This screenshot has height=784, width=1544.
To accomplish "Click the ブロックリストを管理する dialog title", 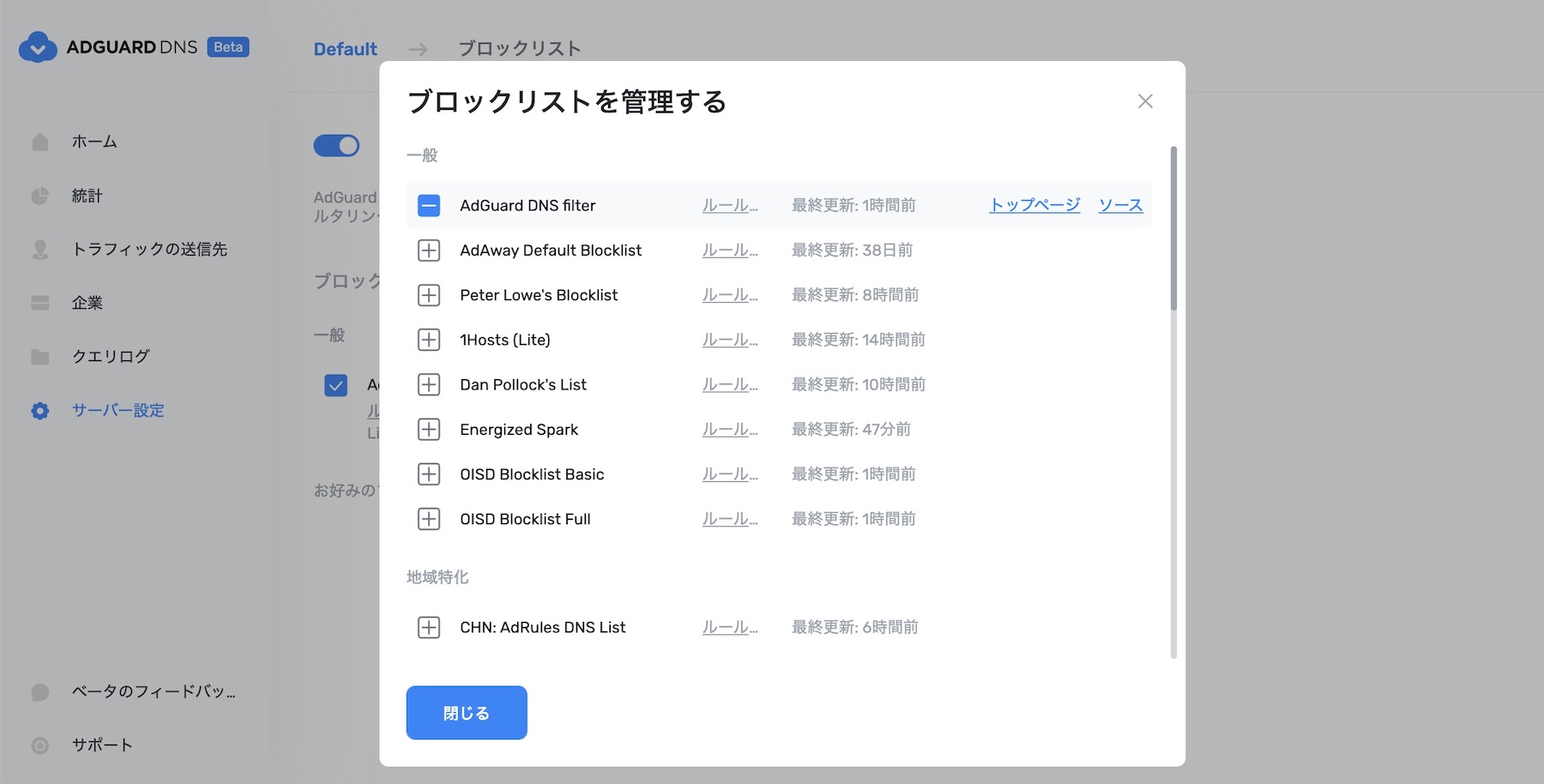I will coord(567,101).
